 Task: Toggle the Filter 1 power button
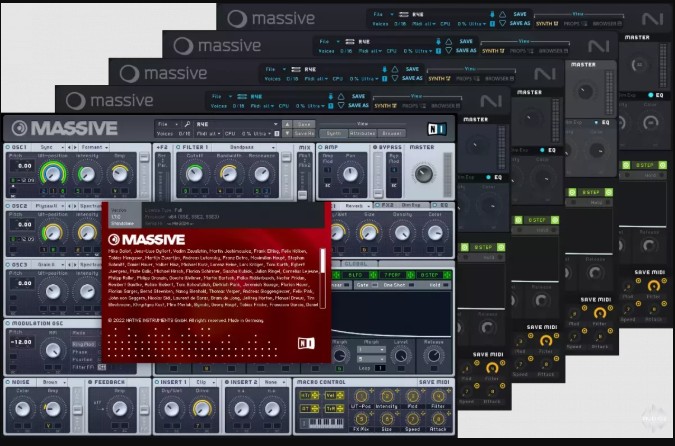178,147
